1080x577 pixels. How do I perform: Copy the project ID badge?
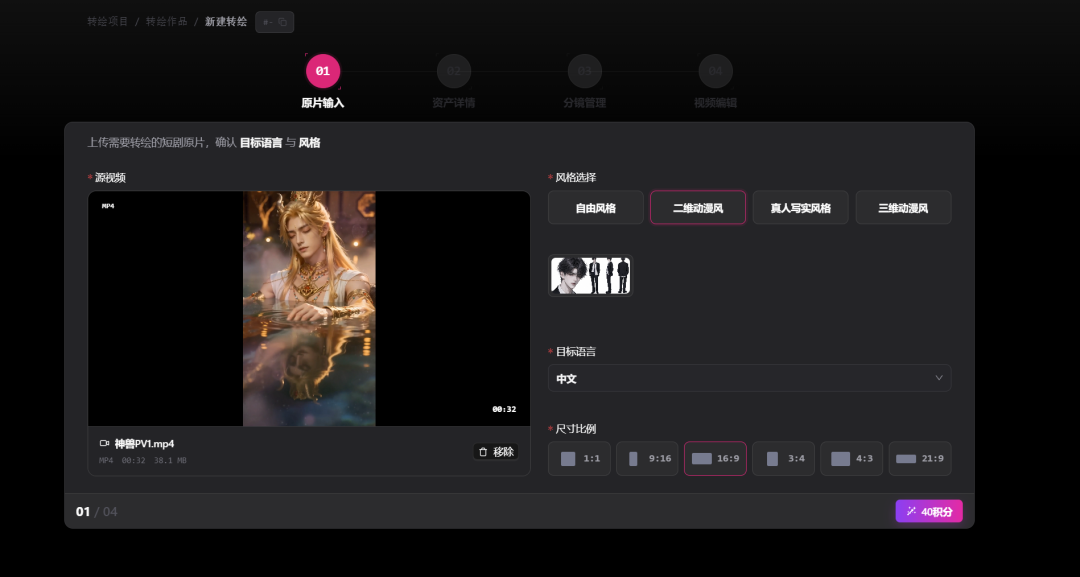[x=275, y=22]
